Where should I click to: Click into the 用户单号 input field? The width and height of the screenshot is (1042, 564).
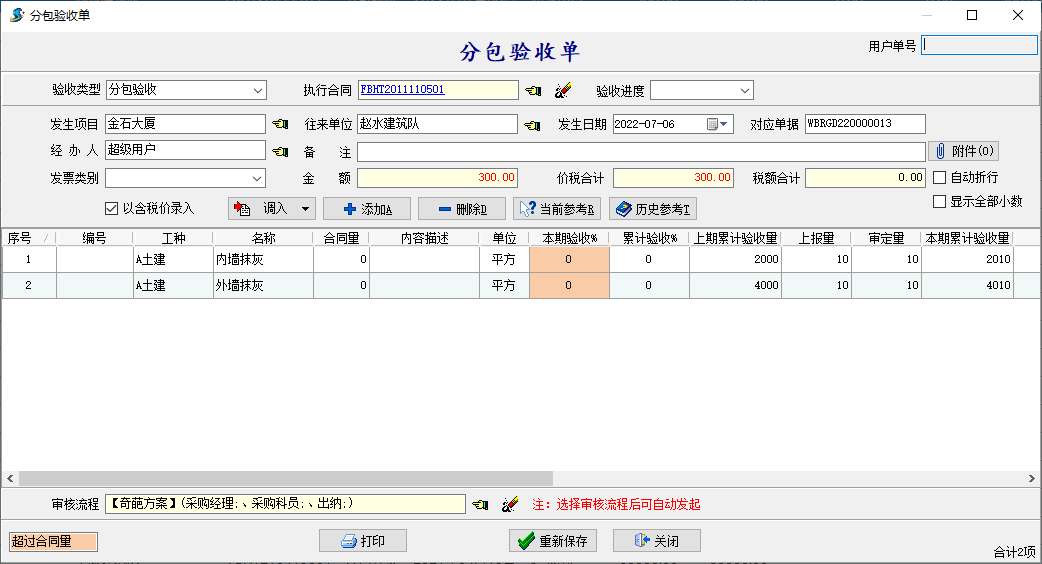(978, 45)
